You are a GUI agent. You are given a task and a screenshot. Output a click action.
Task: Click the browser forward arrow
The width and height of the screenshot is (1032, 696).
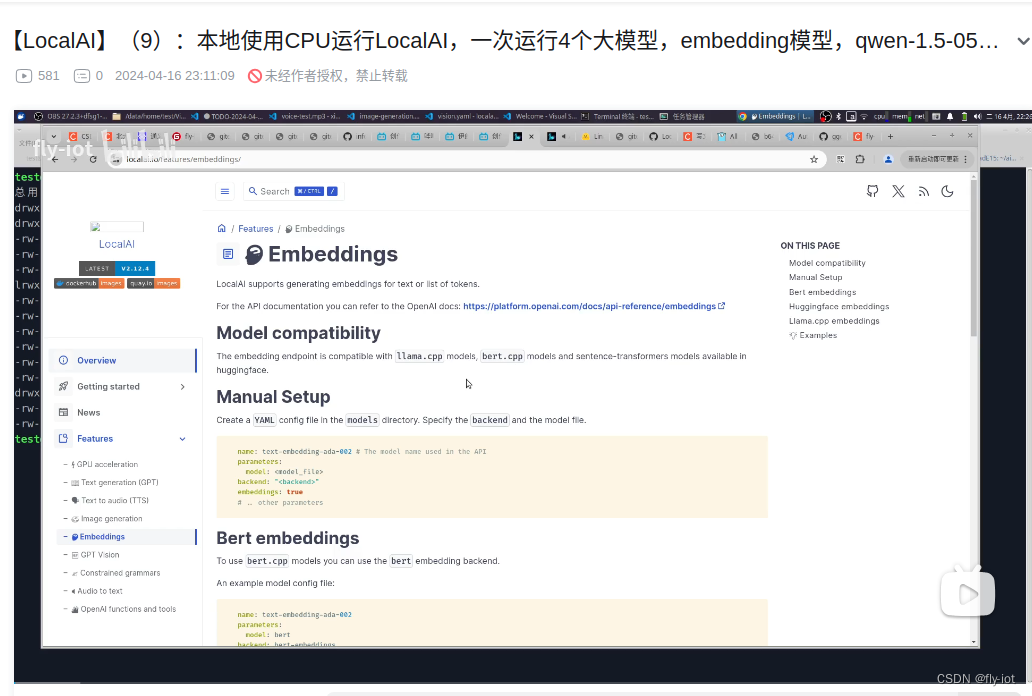tap(74, 159)
